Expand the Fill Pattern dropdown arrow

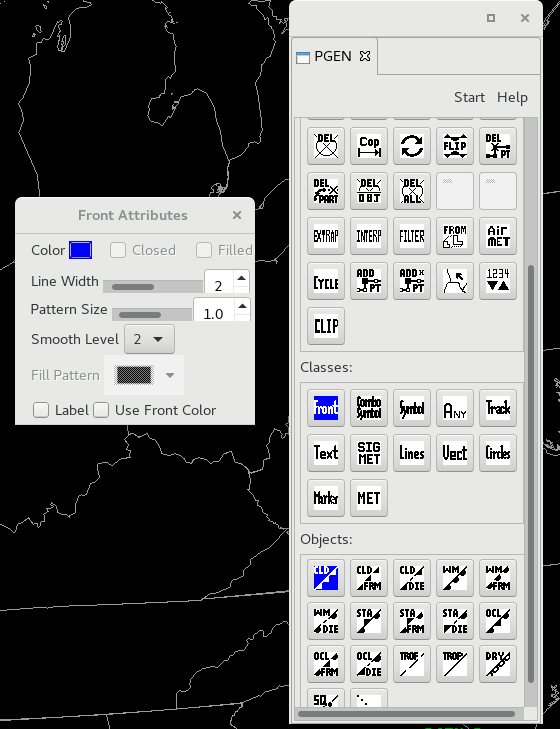(170, 375)
